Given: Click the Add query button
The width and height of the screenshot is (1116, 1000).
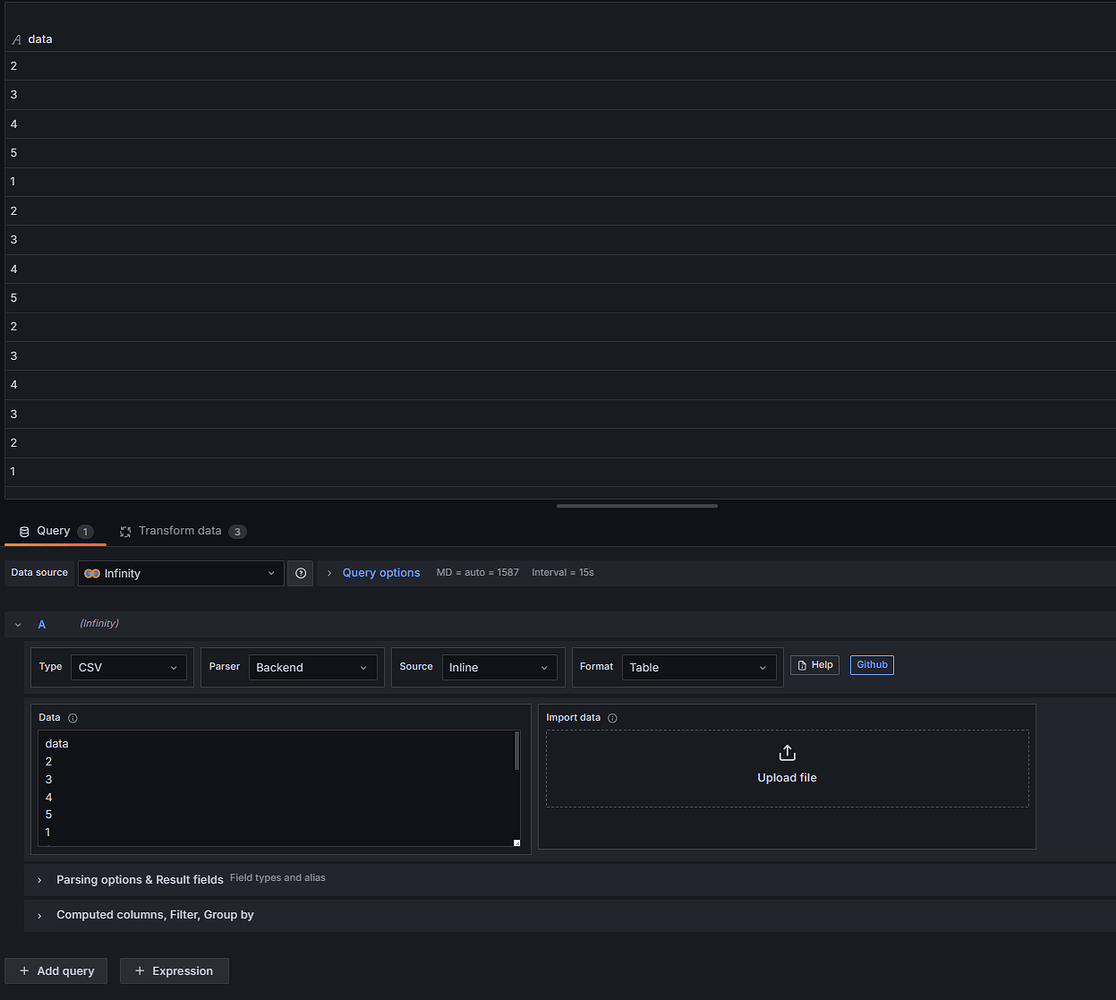Looking at the screenshot, I should (x=56, y=970).
